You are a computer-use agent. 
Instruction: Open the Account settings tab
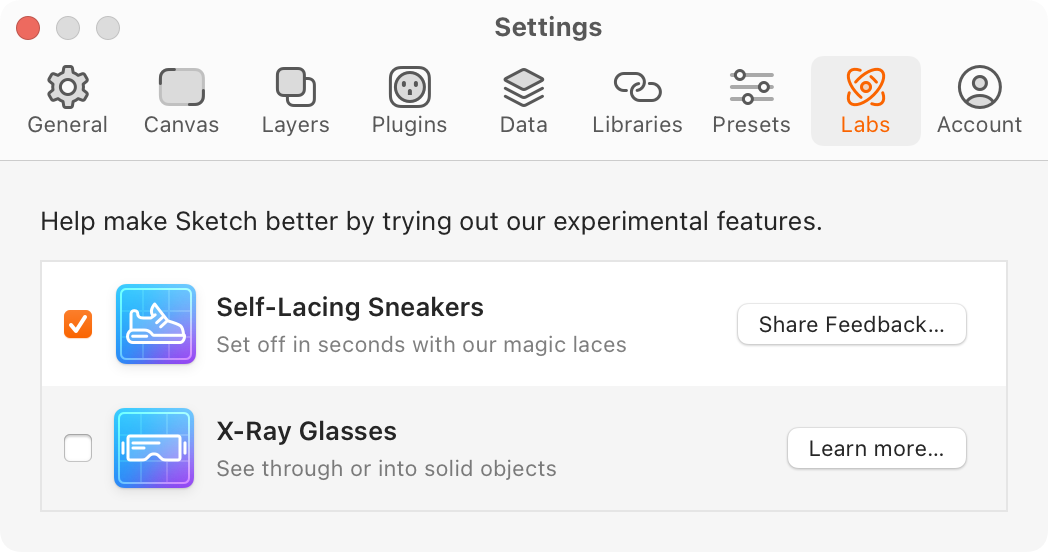coord(979,101)
